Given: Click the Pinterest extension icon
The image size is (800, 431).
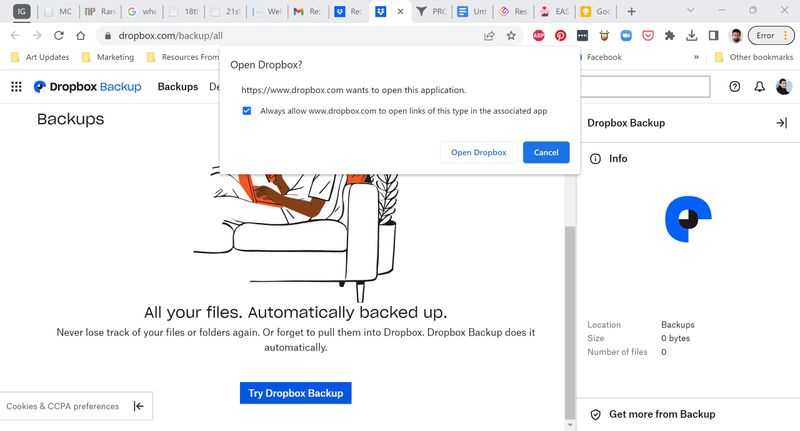Looking at the screenshot, I should pos(561,35).
